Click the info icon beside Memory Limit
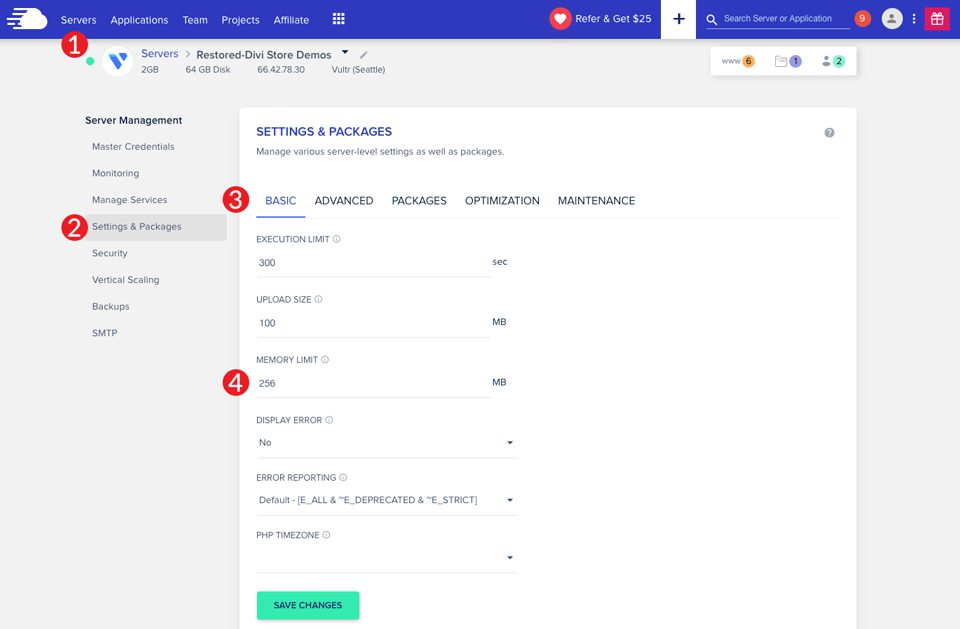The width and height of the screenshot is (960, 629). [x=325, y=360]
